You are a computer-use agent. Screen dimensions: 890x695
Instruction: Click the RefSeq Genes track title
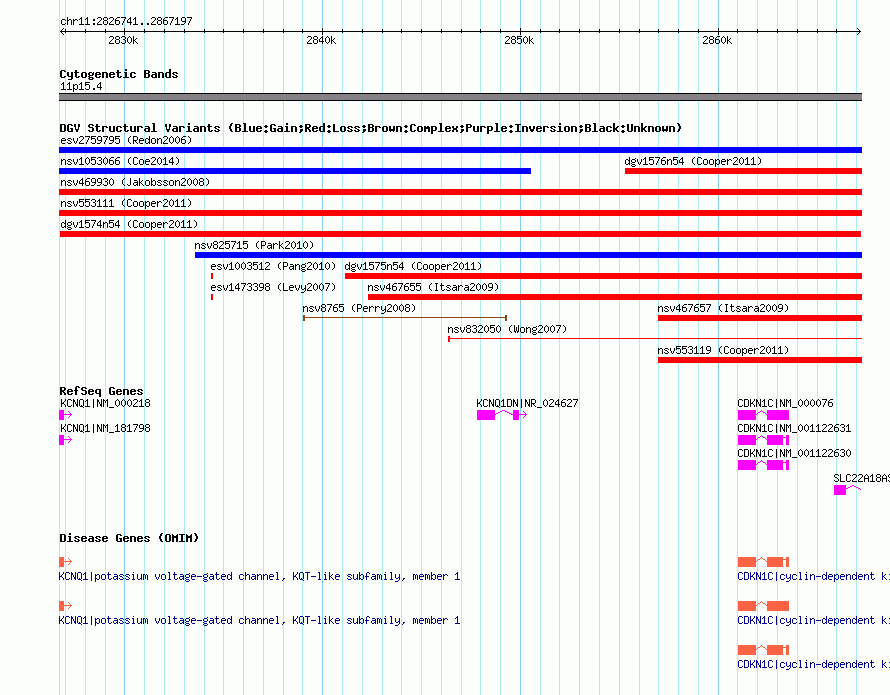click(x=101, y=391)
